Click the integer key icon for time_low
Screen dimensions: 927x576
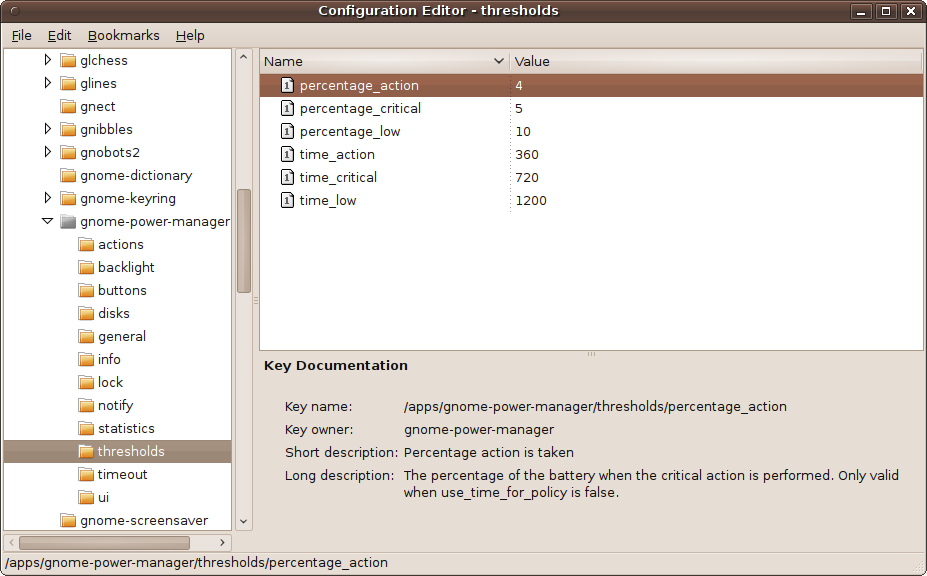tap(287, 200)
